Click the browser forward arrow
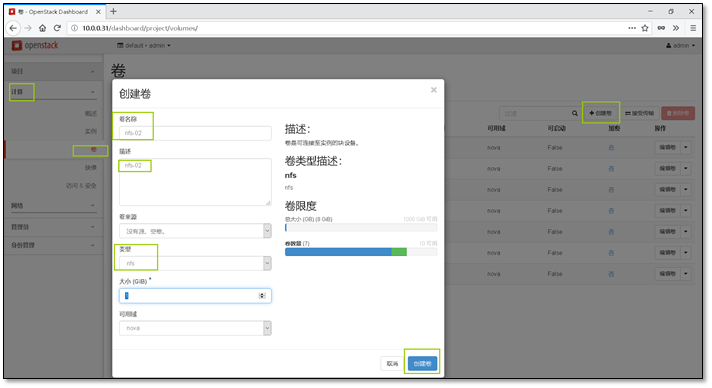 pos(28,28)
